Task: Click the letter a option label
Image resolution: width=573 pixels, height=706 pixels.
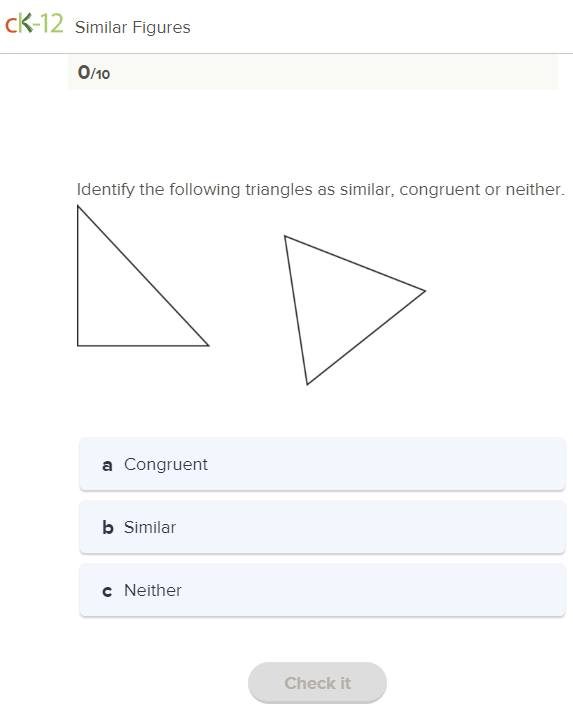Action: [107, 465]
